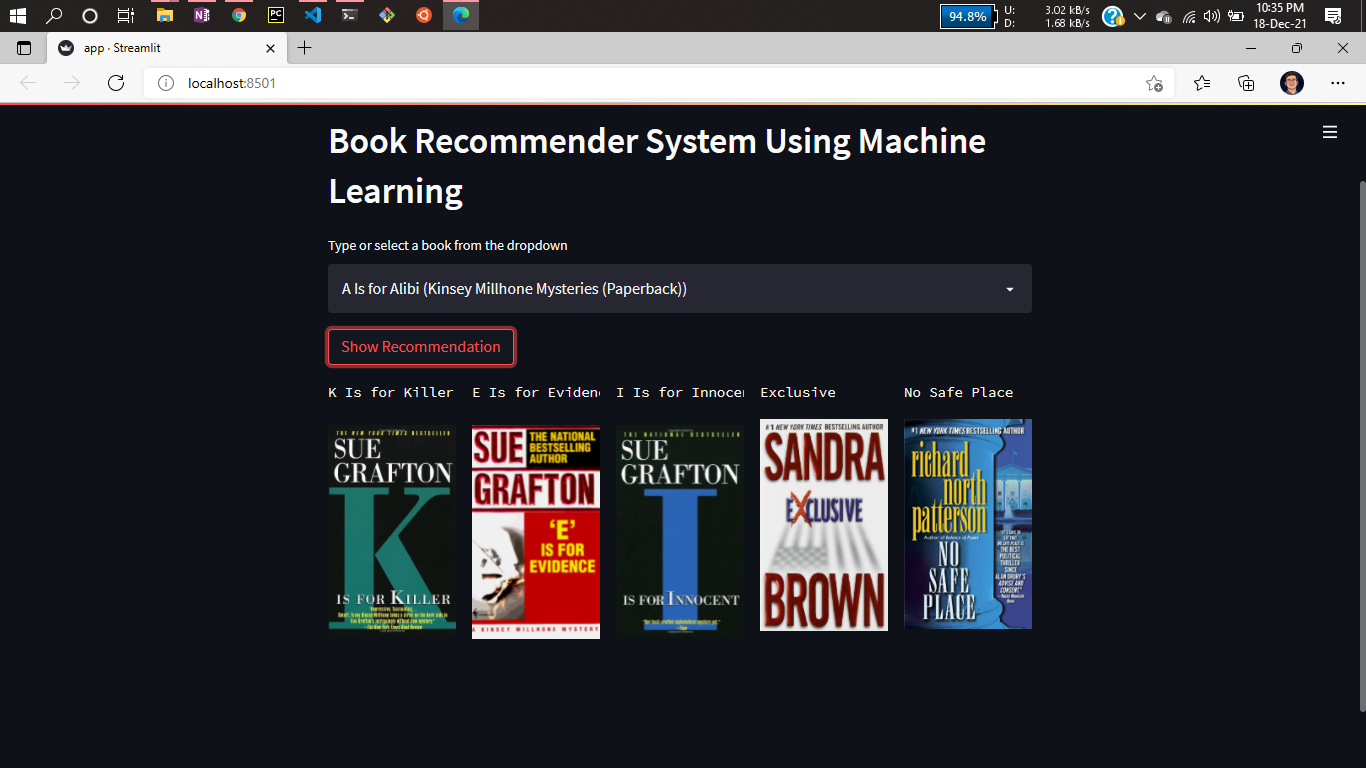This screenshot has width=1366, height=768.
Task: Click I Is for Innocent cover
Action: tap(680, 531)
